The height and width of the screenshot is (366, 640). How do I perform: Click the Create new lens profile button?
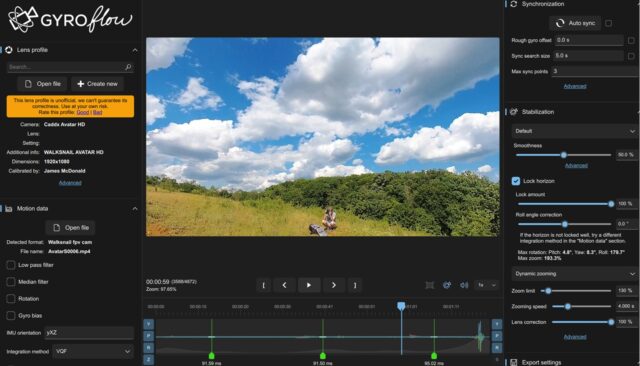tap(97, 84)
